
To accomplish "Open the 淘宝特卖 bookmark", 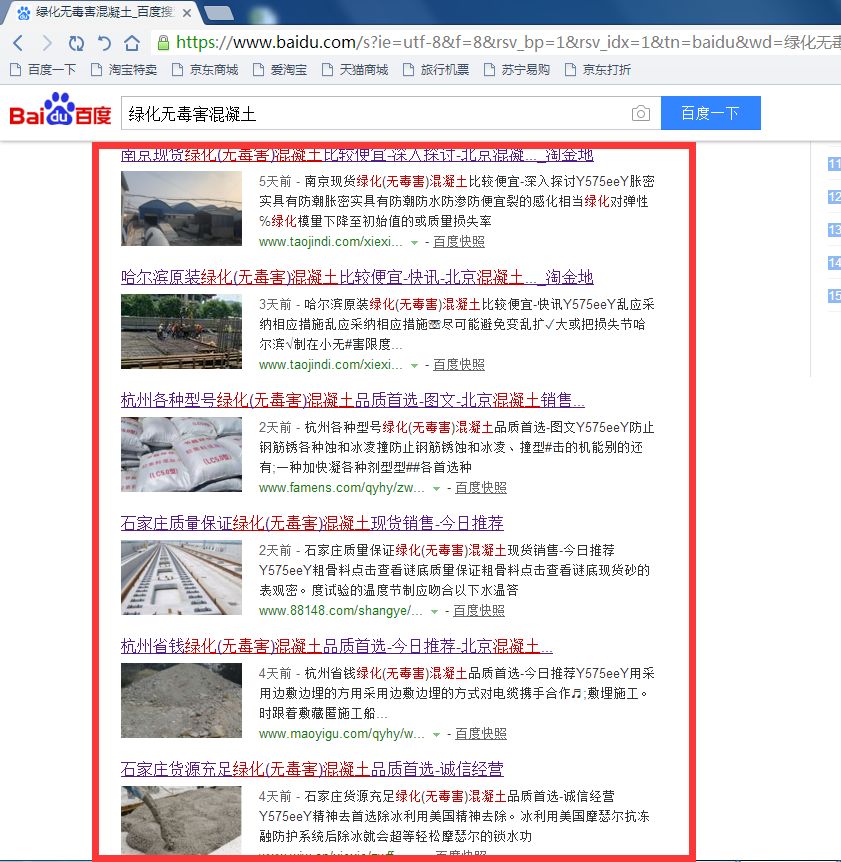I will [124, 70].
